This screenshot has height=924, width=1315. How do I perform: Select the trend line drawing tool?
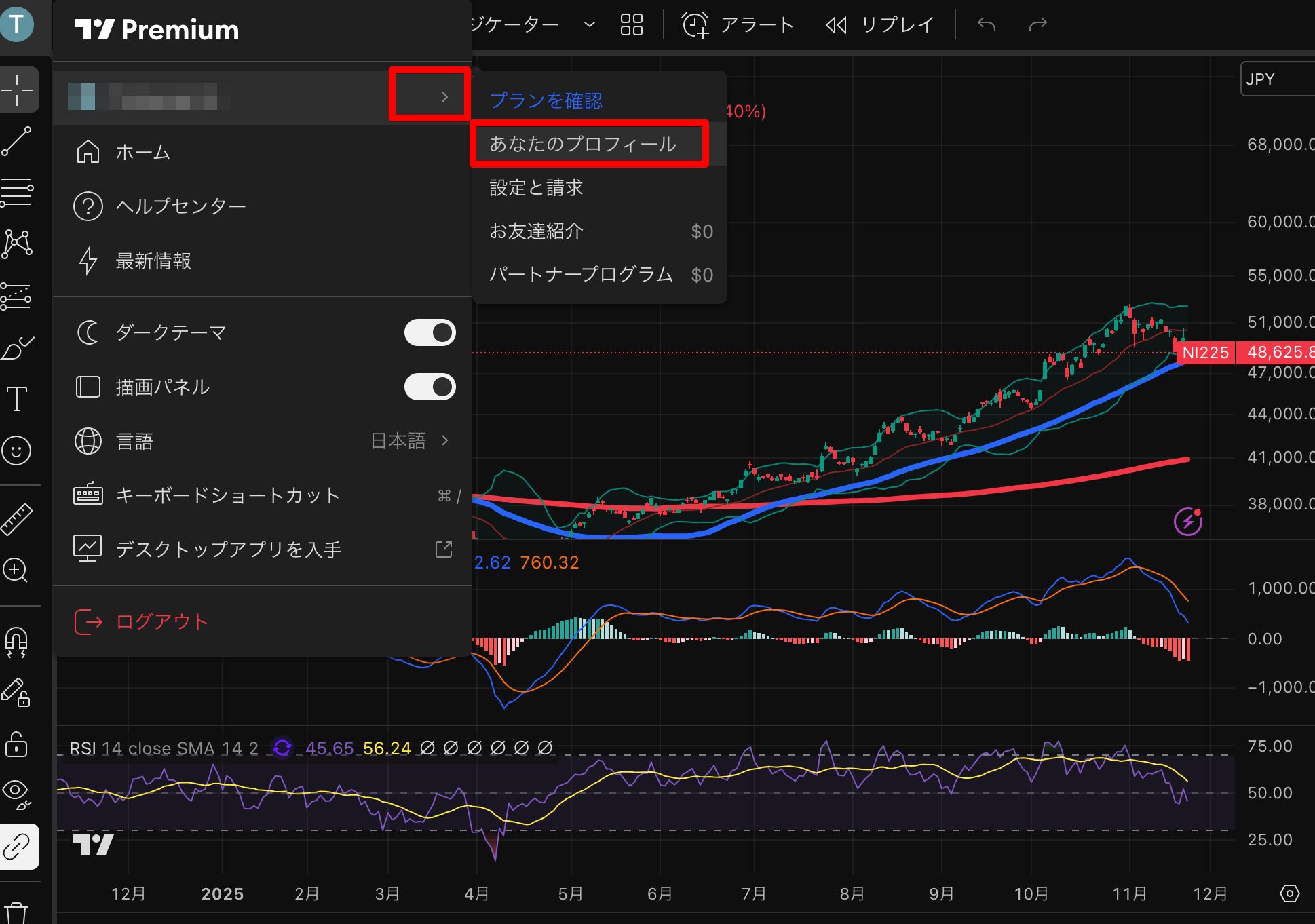click(x=17, y=141)
